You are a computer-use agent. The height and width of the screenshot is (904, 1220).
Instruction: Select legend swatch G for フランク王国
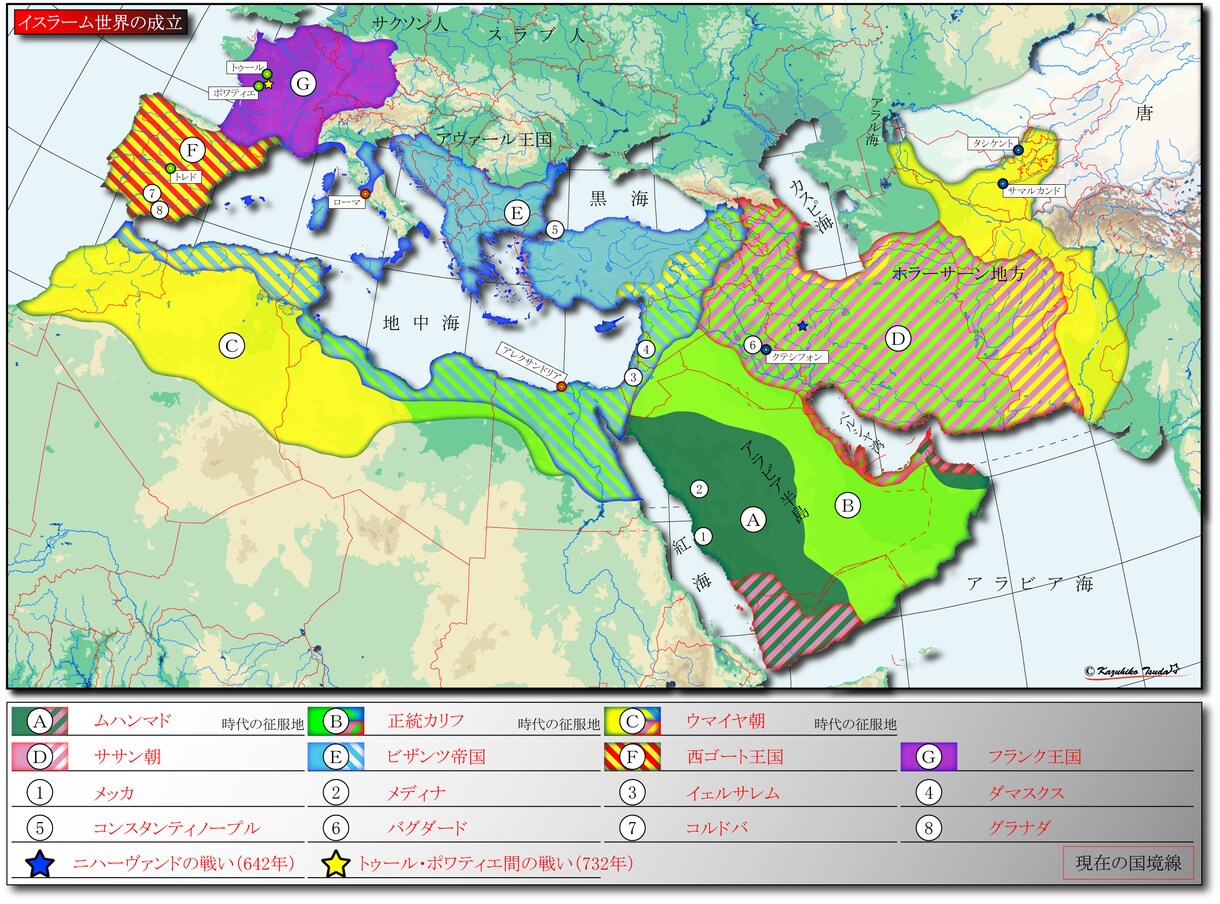click(x=929, y=757)
